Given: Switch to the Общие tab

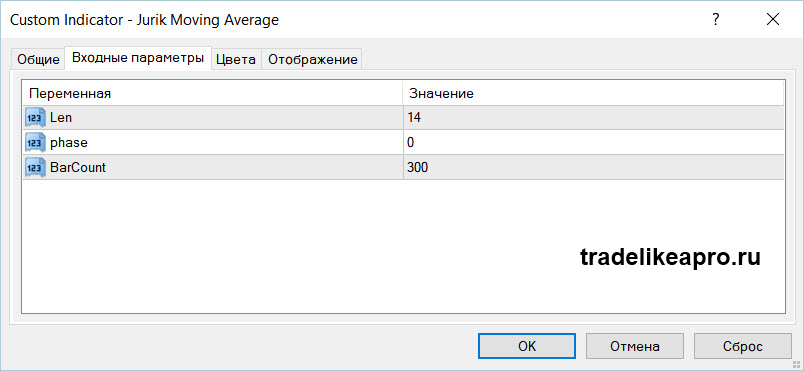Looking at the screenshot, I should point(38,59).
